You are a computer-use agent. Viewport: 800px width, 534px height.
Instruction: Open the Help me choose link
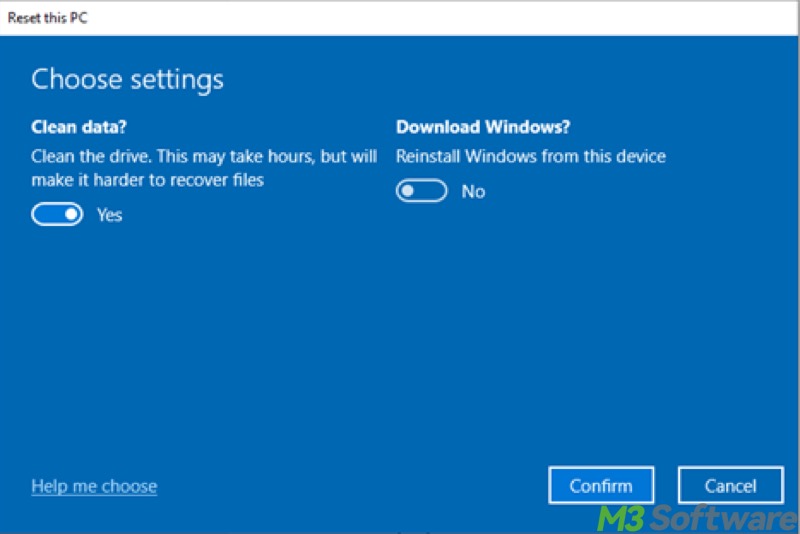coord(94,487)
